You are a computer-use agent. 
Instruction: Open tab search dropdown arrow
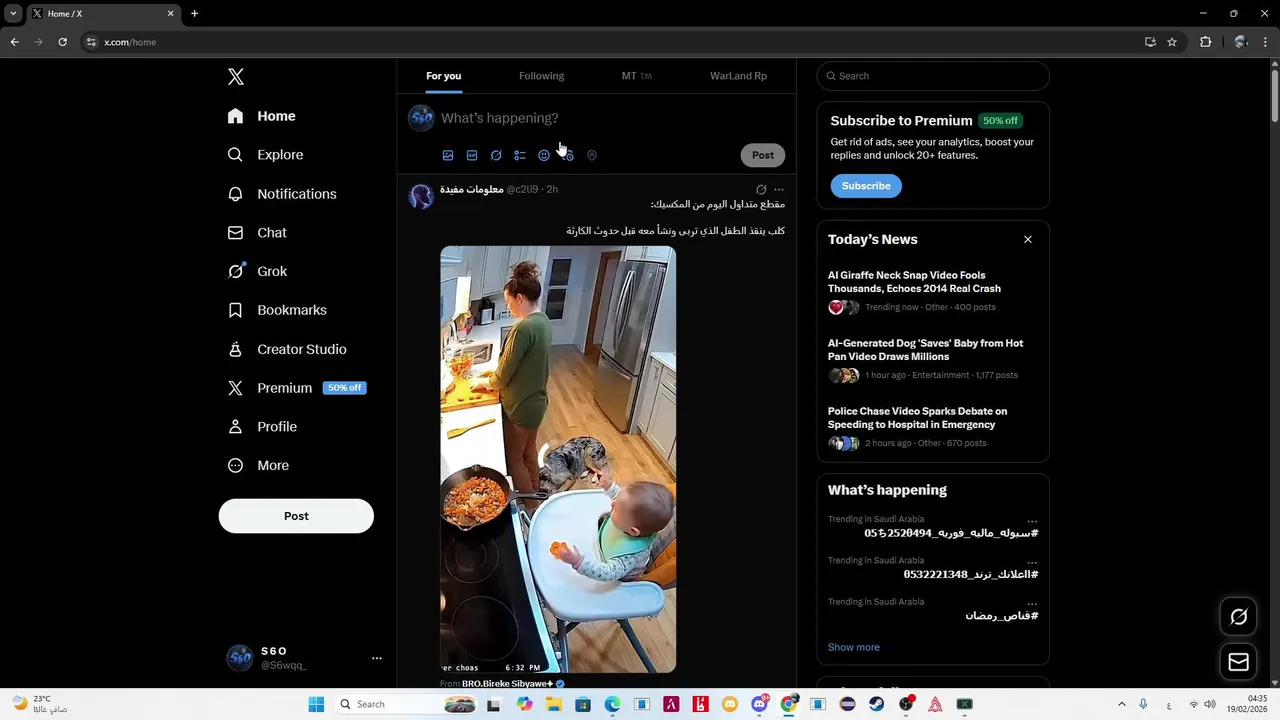tap(13, 14)
